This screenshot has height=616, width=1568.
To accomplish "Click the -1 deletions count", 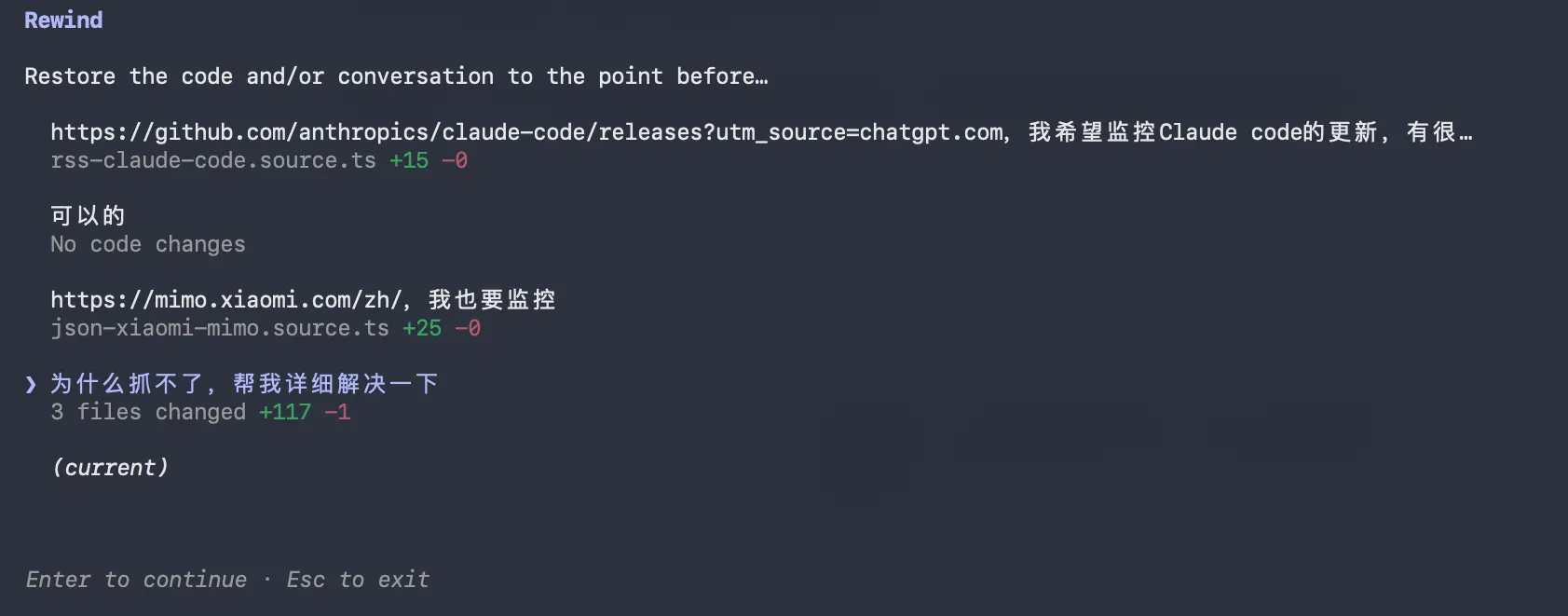I will click(337, 412).
